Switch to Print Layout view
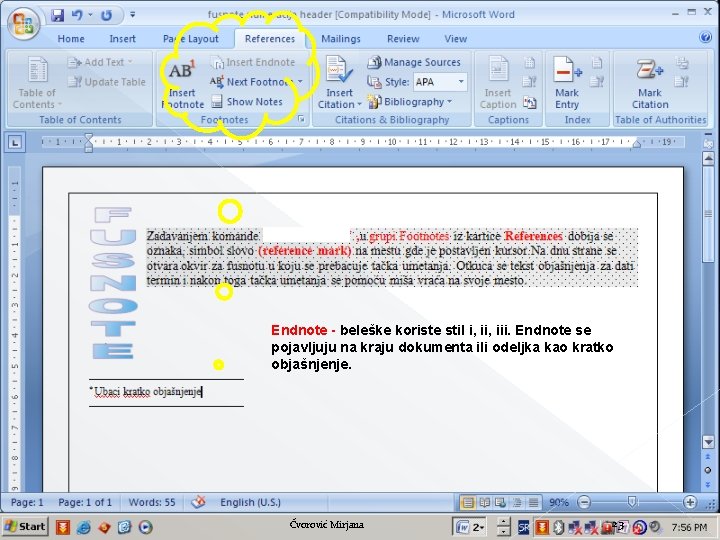The width and height of the screenshot is (720, 540). click(467, 502)
